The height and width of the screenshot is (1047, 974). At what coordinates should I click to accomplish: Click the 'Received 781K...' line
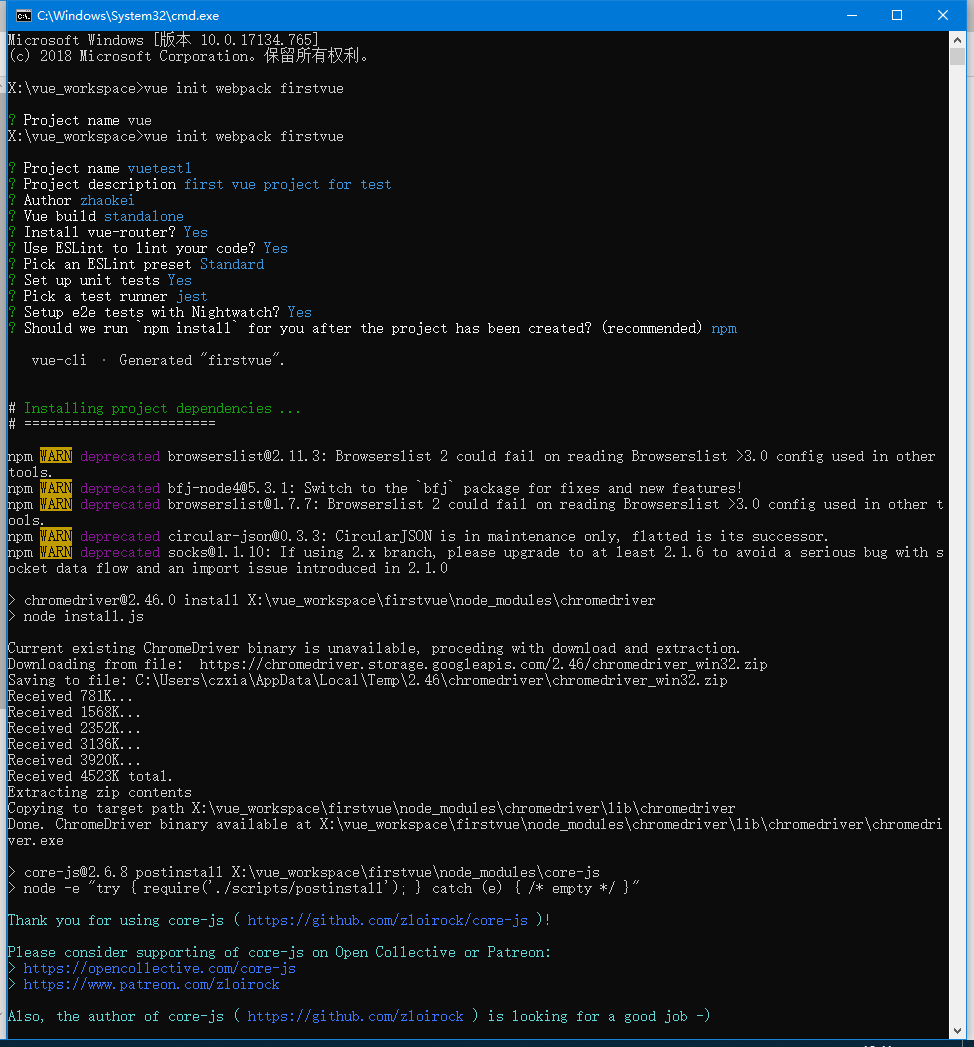(x=70, y=696)
